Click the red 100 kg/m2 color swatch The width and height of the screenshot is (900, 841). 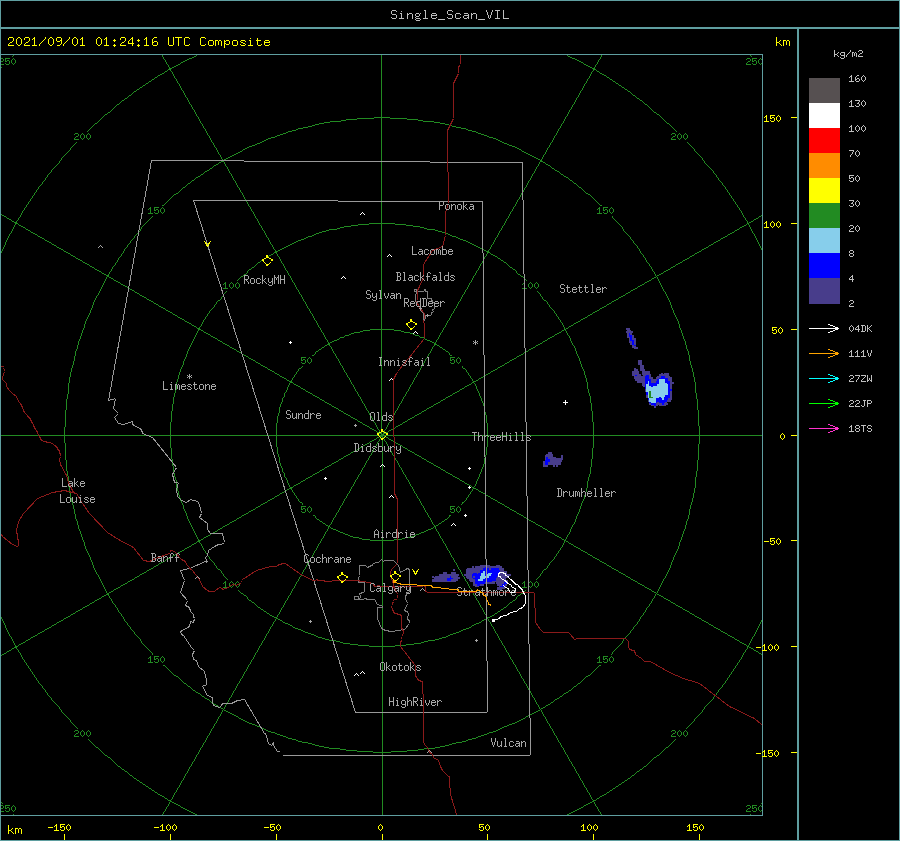click(824, 141)
